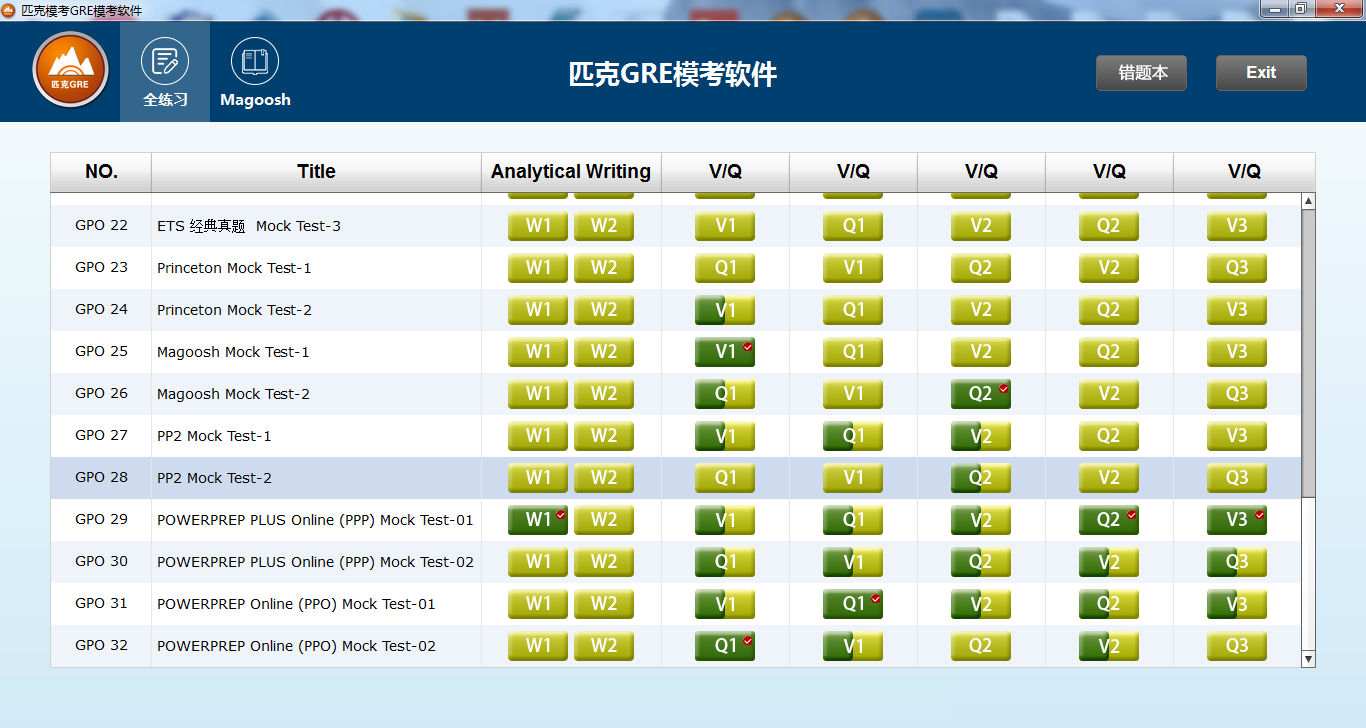
Task: Start W2 for PPP Mock Test-02
Action: (604, 562)
